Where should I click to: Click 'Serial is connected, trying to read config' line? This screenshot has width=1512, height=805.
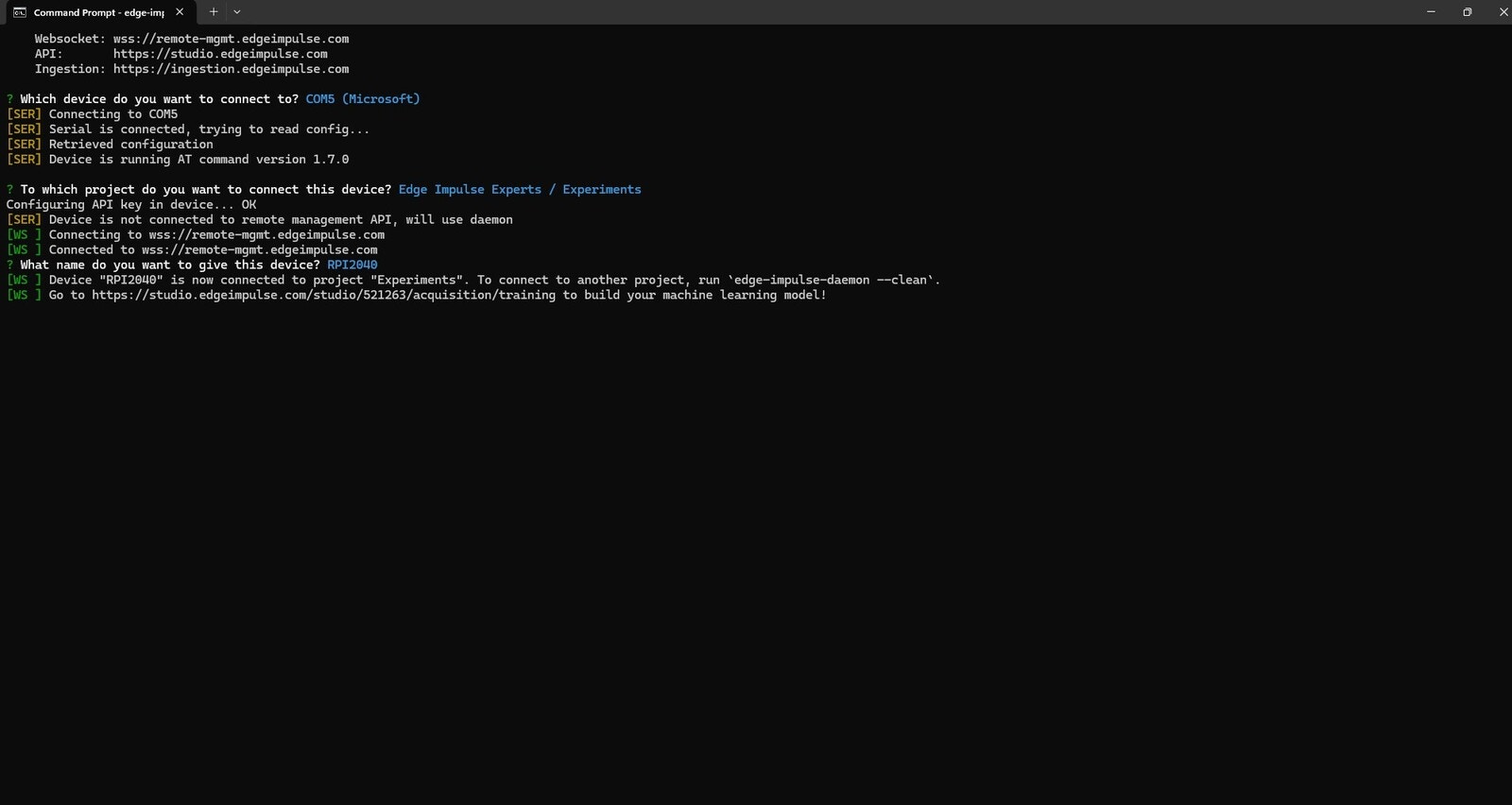click(187, 129)
